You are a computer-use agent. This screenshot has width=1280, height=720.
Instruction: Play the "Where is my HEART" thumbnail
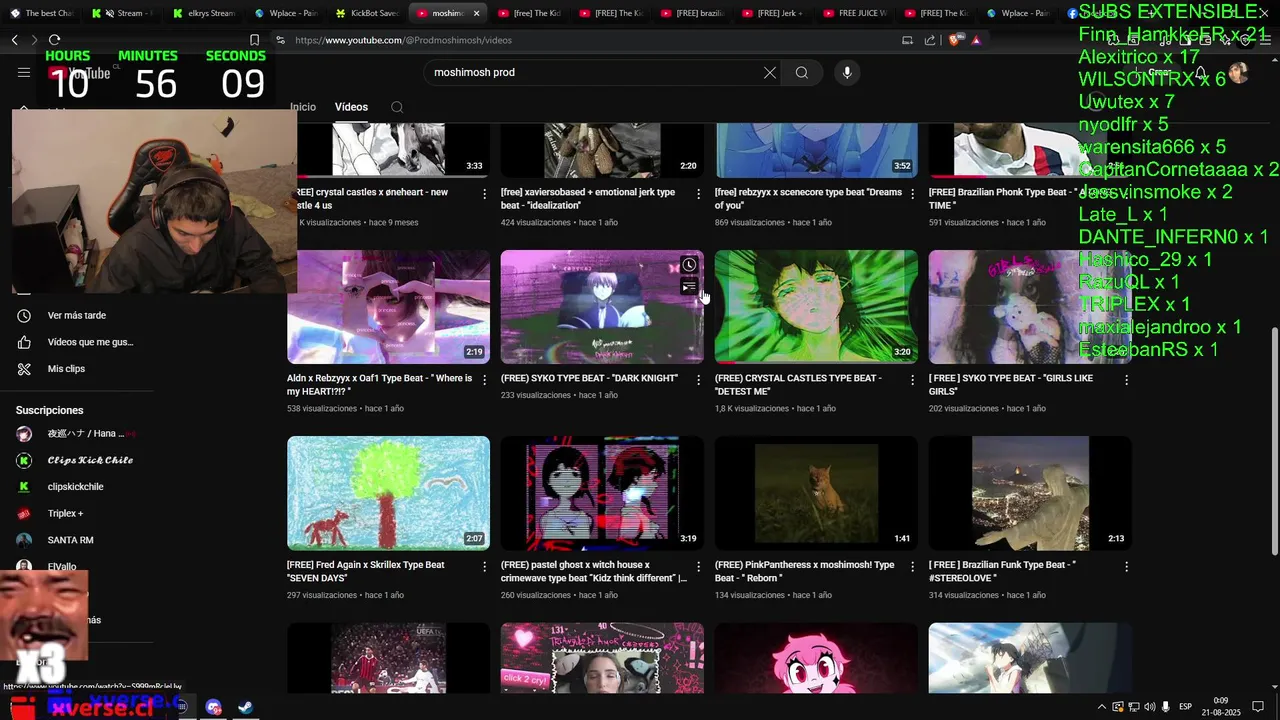pyautogui.click(x=388, y=307)
